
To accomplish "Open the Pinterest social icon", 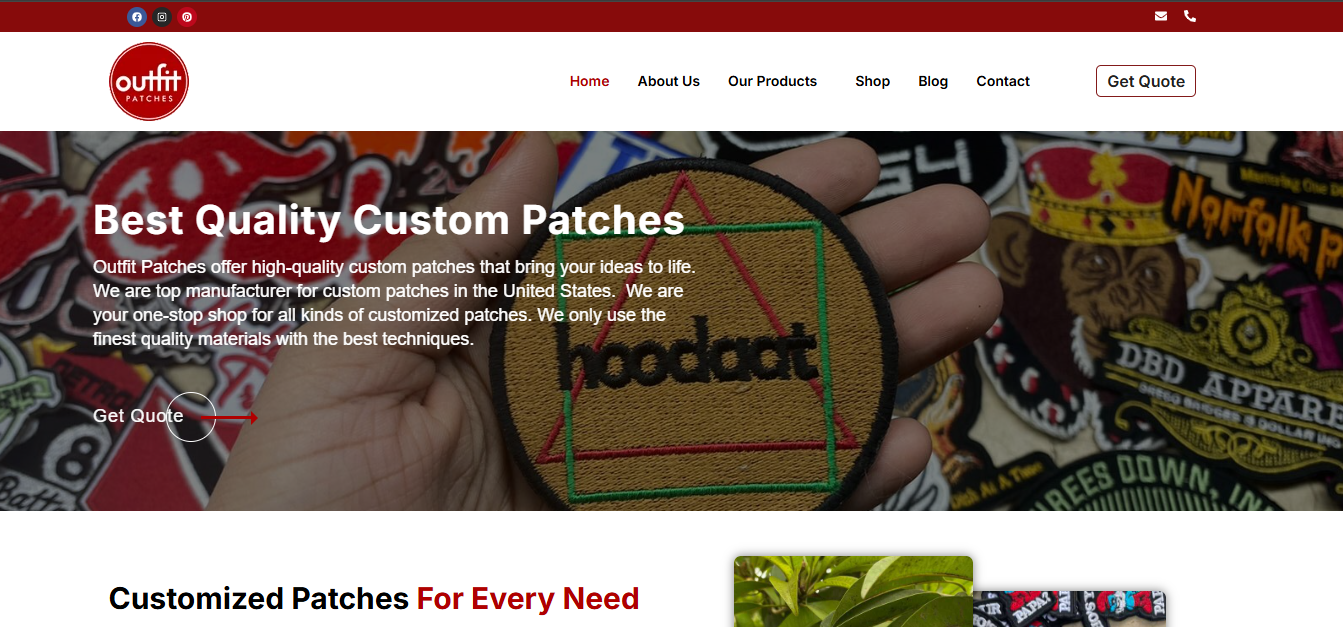I will coord(187,17).
